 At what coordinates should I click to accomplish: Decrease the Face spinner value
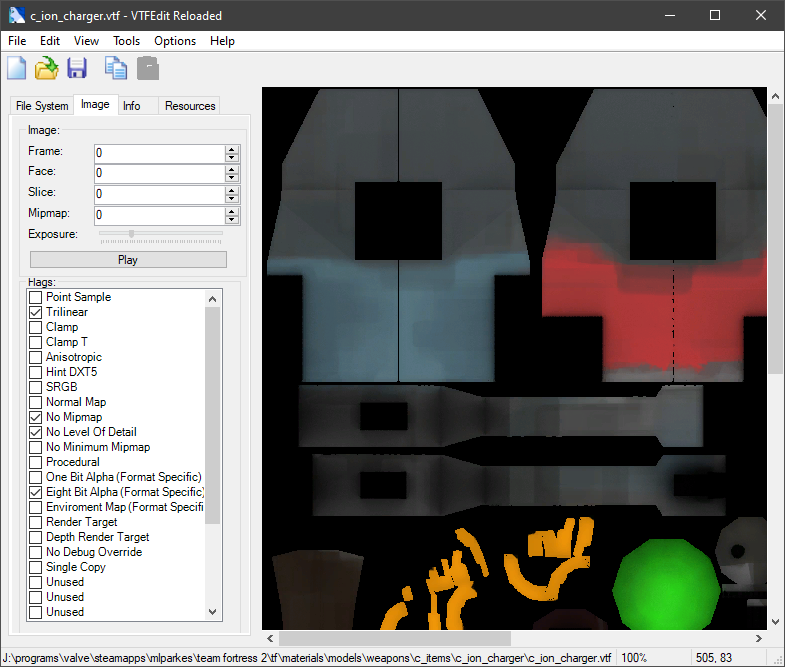click(x=231, y=178)
